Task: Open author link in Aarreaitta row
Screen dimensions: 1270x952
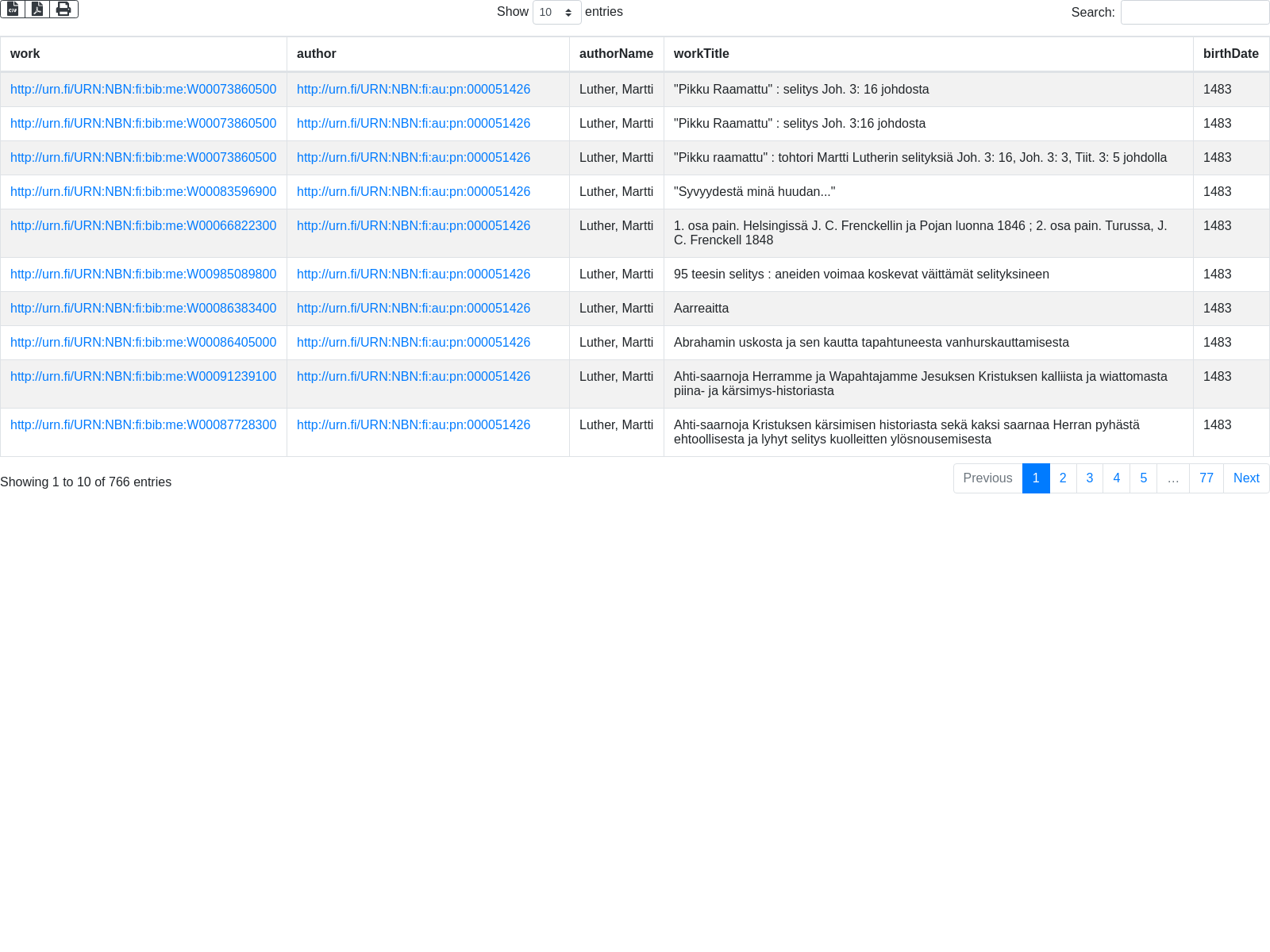Action: point(413,309)
